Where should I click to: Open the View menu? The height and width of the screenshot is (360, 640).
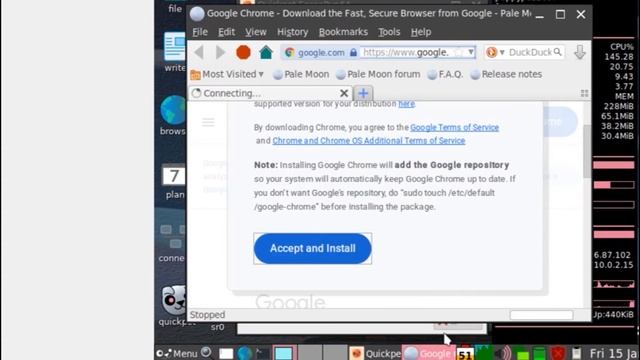[256, 32]
